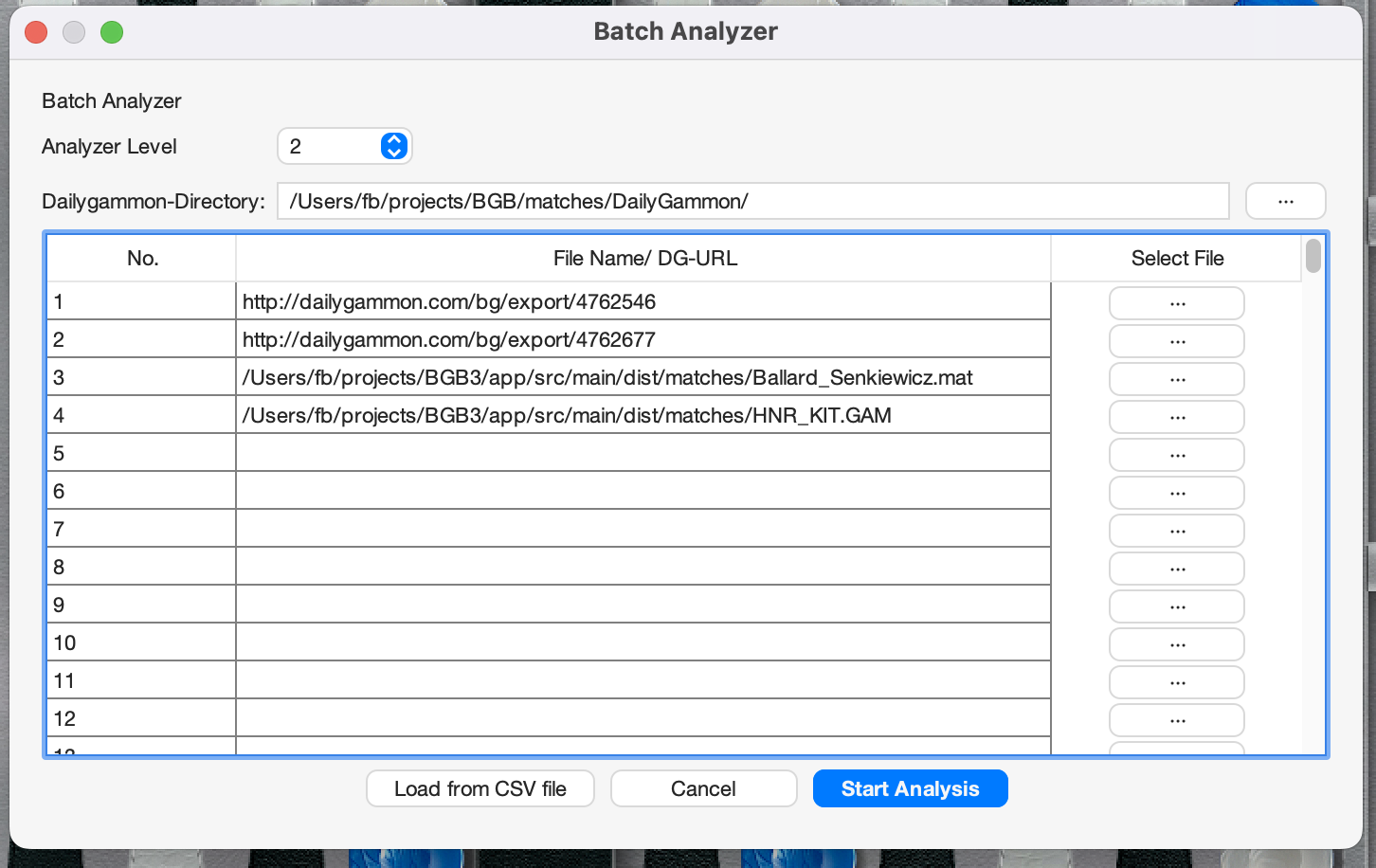Click the Select File column header
The width and height of the screenshot is (1376, 868).
(1177, 258)
